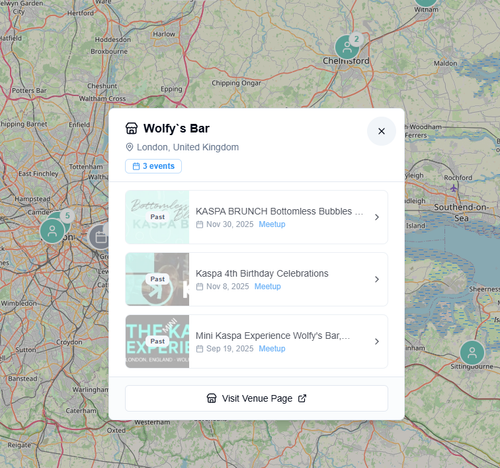Click the 'Wolfy`s Bar' title text
This screenshot has height=468, width=500.
pos(176,128)
